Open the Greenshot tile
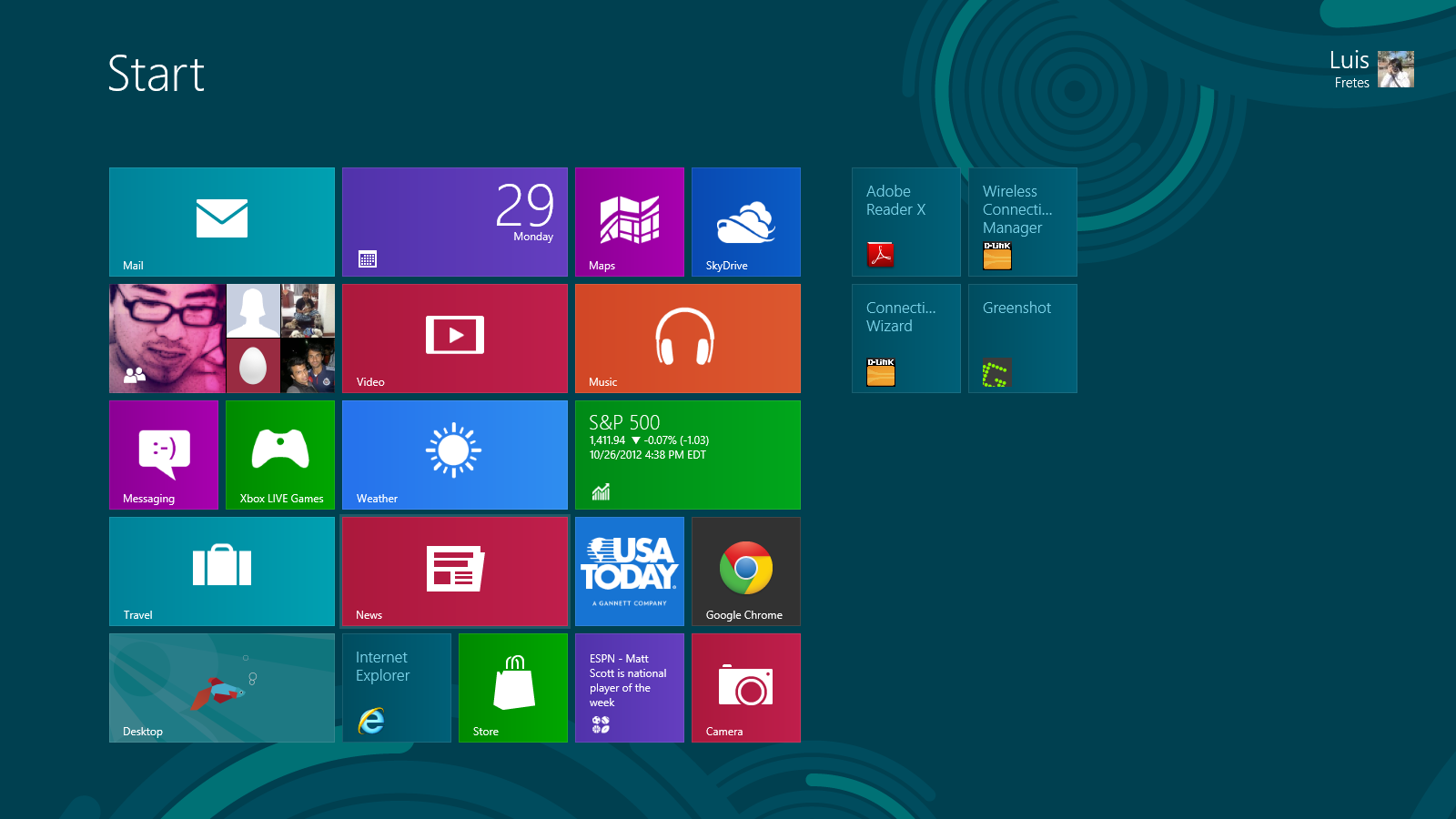 click(1023, 339)
